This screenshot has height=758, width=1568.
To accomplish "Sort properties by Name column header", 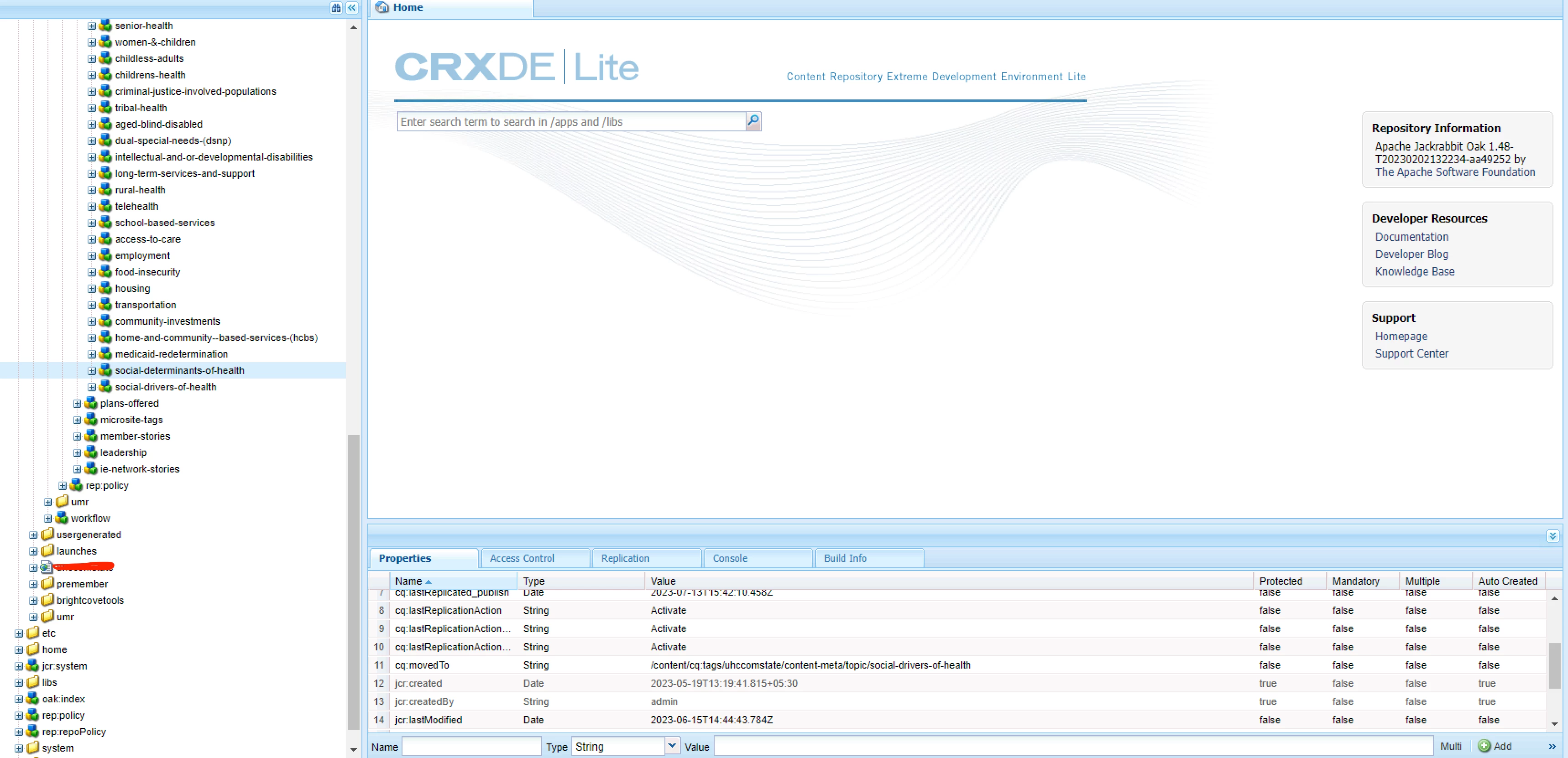I will point(408,581).
